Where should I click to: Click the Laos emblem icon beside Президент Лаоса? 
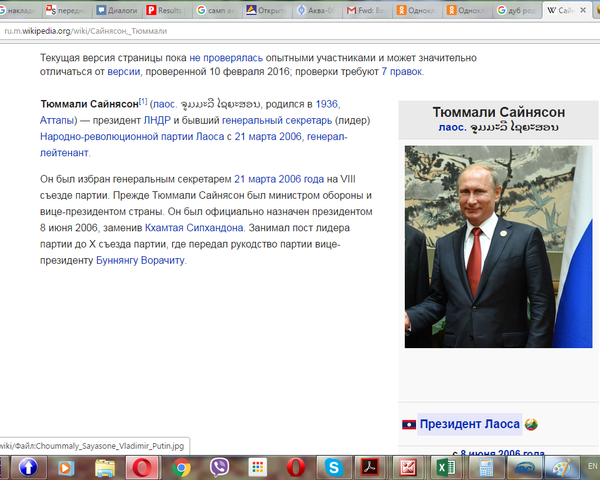click(531, 424)
